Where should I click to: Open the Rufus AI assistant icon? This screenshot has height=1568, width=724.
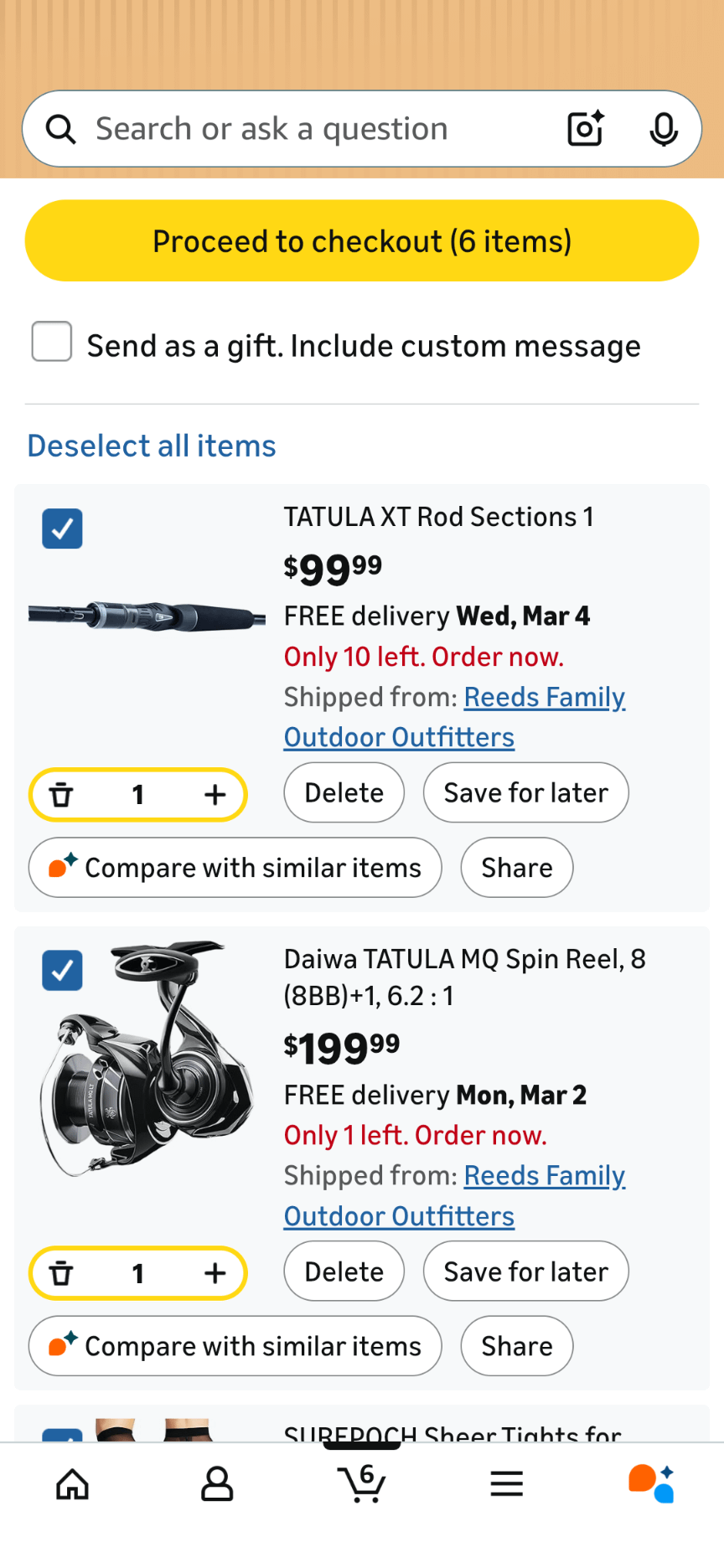point(651,1484)
